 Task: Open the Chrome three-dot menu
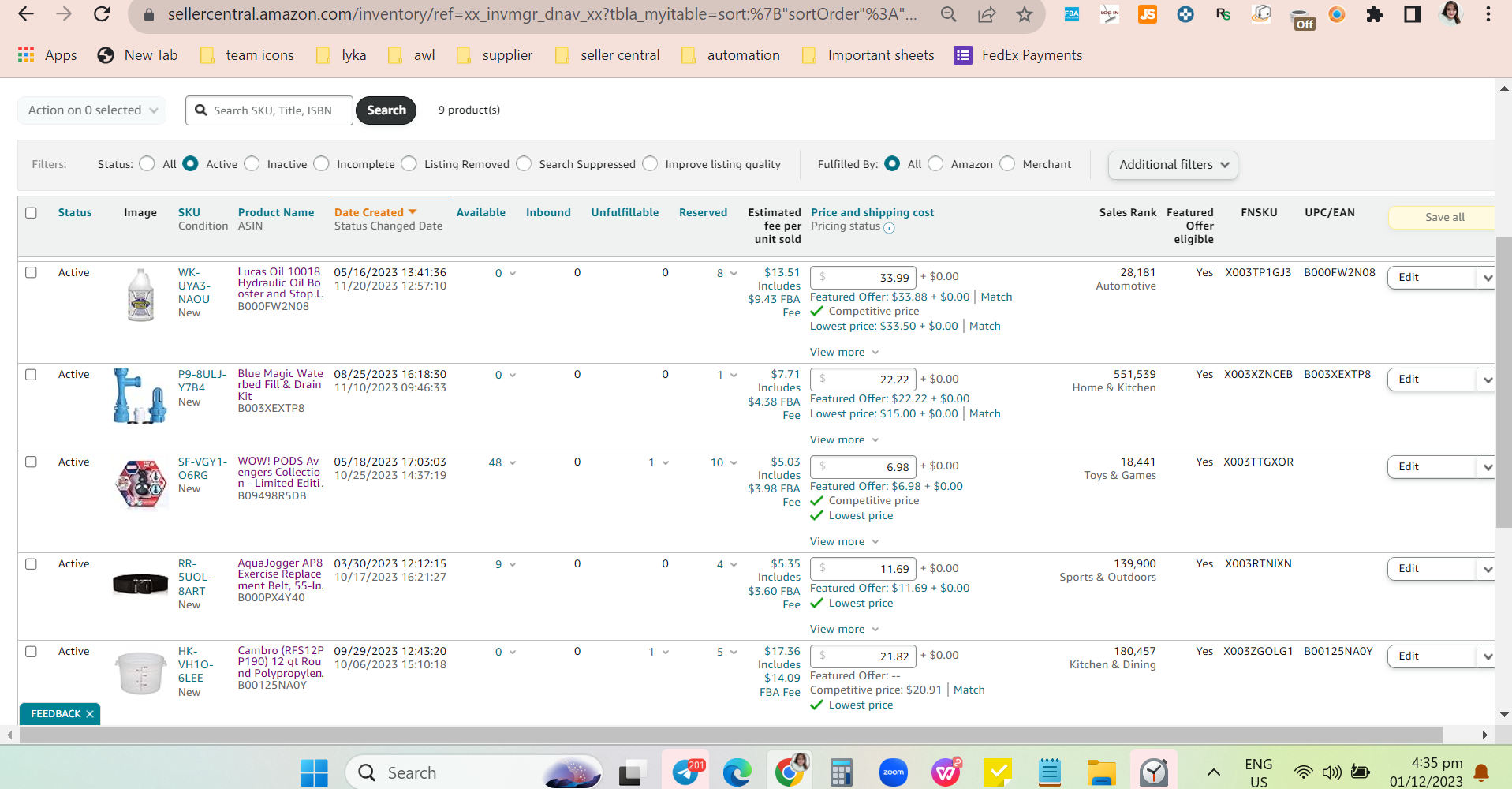(1488, 14)
